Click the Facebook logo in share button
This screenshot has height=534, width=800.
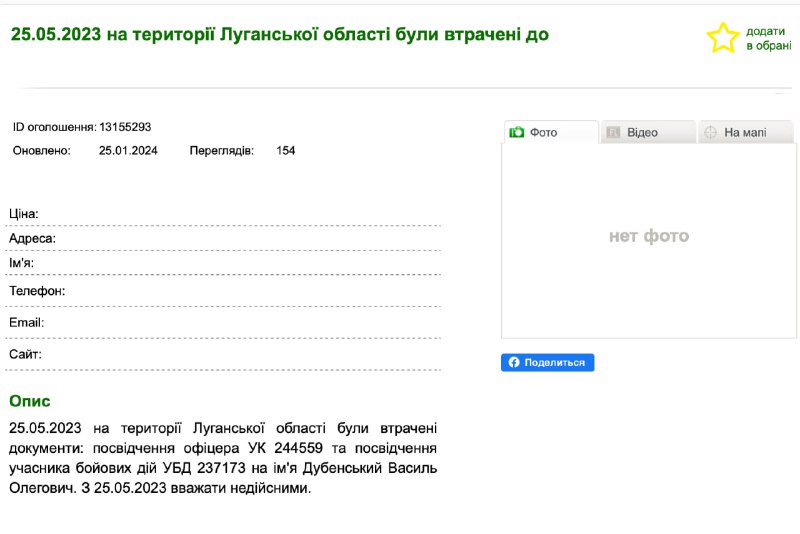[x=514, y=362]
